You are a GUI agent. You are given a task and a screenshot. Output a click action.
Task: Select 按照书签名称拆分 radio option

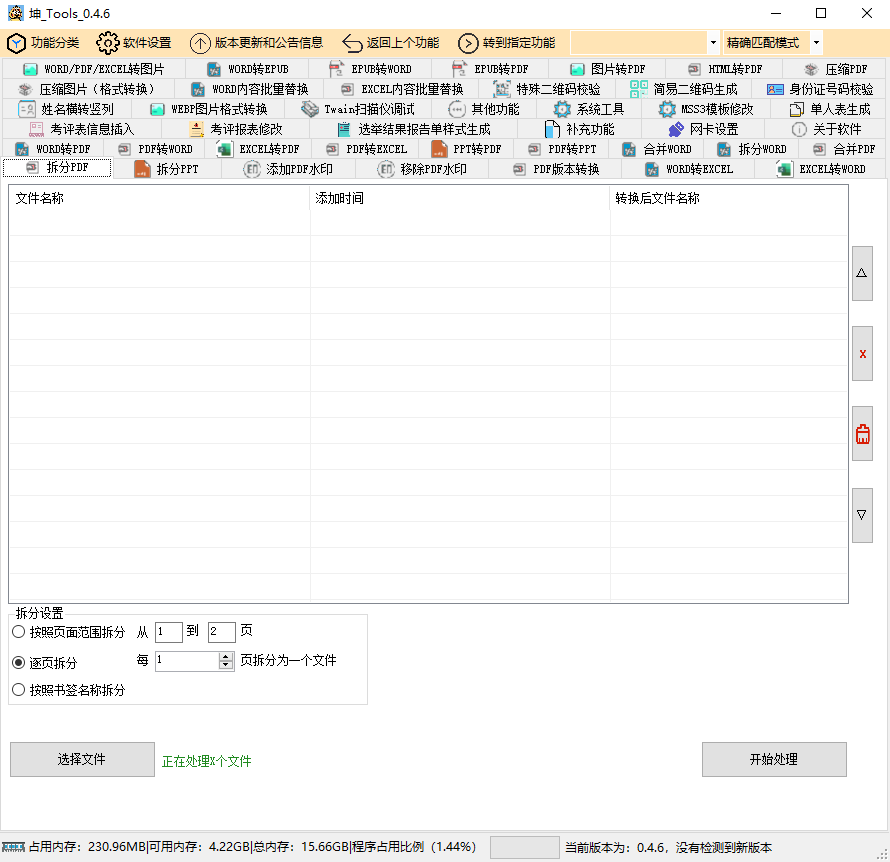pyautogui.click(x=19, y=690)
